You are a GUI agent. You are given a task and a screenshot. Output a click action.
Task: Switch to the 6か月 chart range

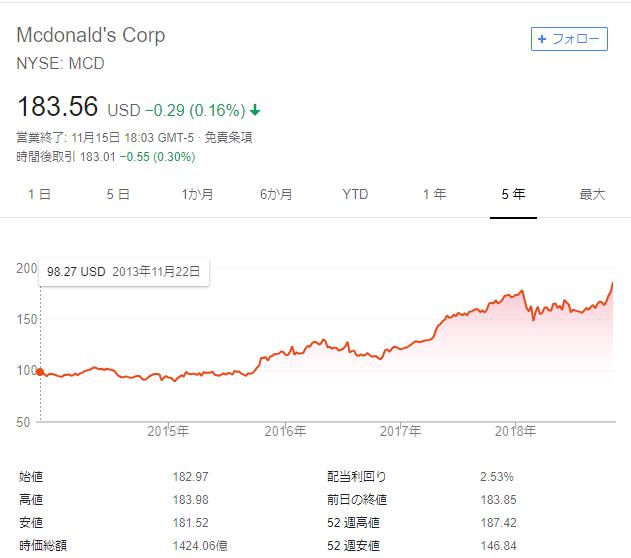276,195
